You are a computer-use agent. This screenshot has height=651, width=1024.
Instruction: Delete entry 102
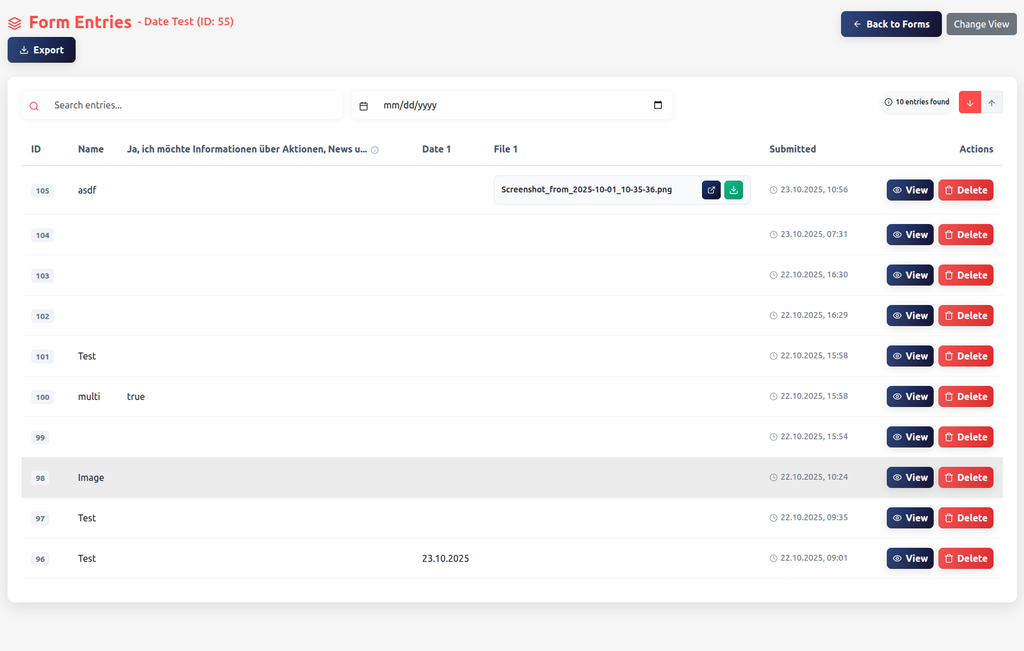coord(965,315)
